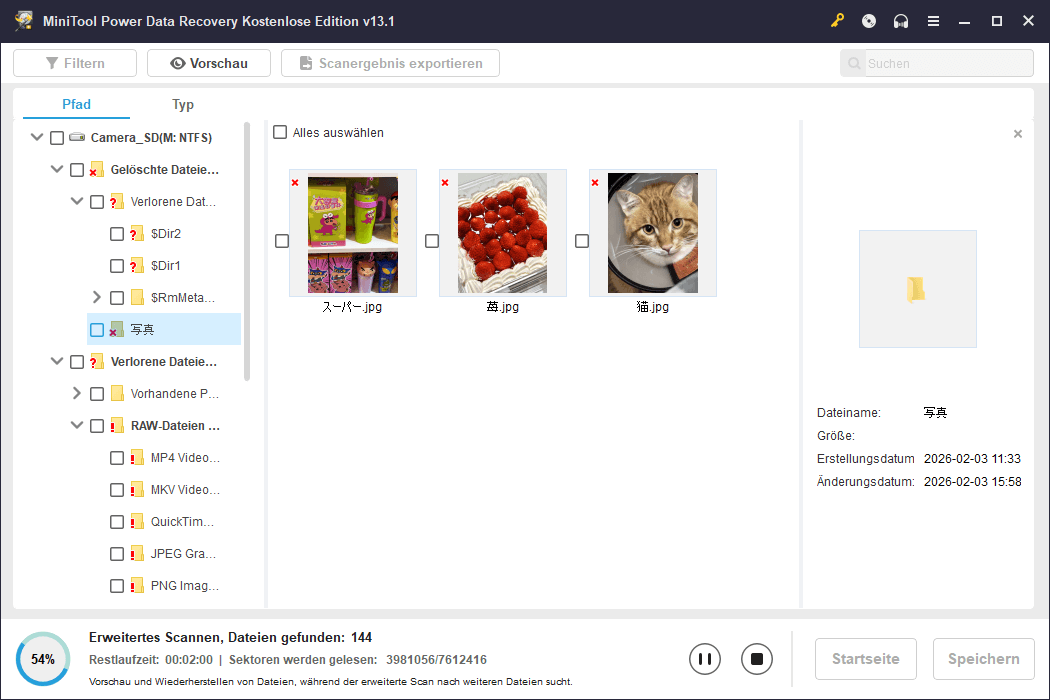This screenshot has width=1050, height=700.
Task: Click the Gelöschte Dateien folder icon
Action: (x=96, y=169)
